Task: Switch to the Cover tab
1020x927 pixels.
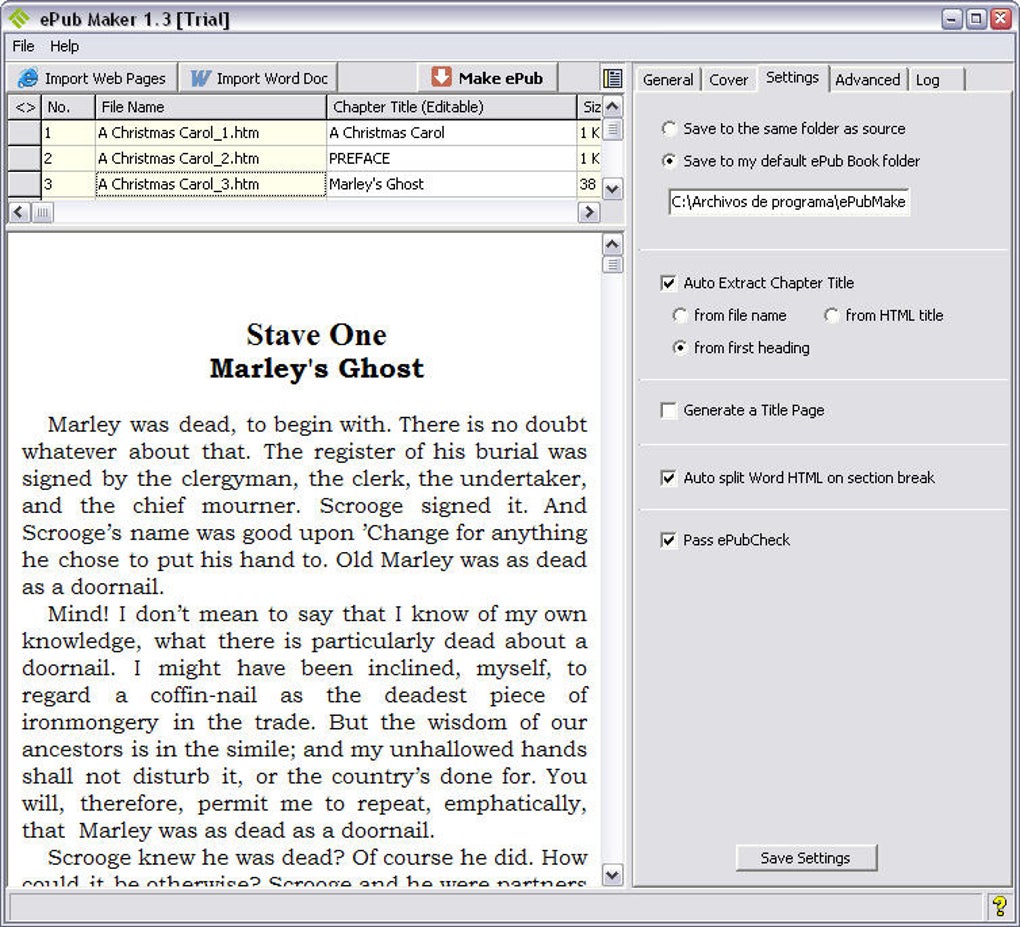Action: click(x=729, y=79)
